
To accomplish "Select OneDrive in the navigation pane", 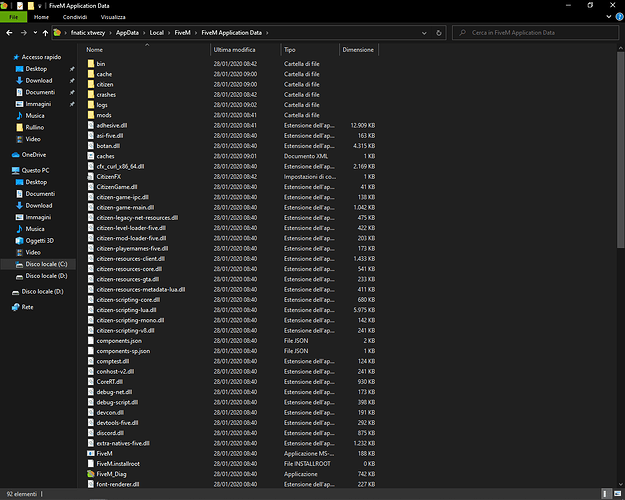I will pyautogui.click(x=33, y=155).
